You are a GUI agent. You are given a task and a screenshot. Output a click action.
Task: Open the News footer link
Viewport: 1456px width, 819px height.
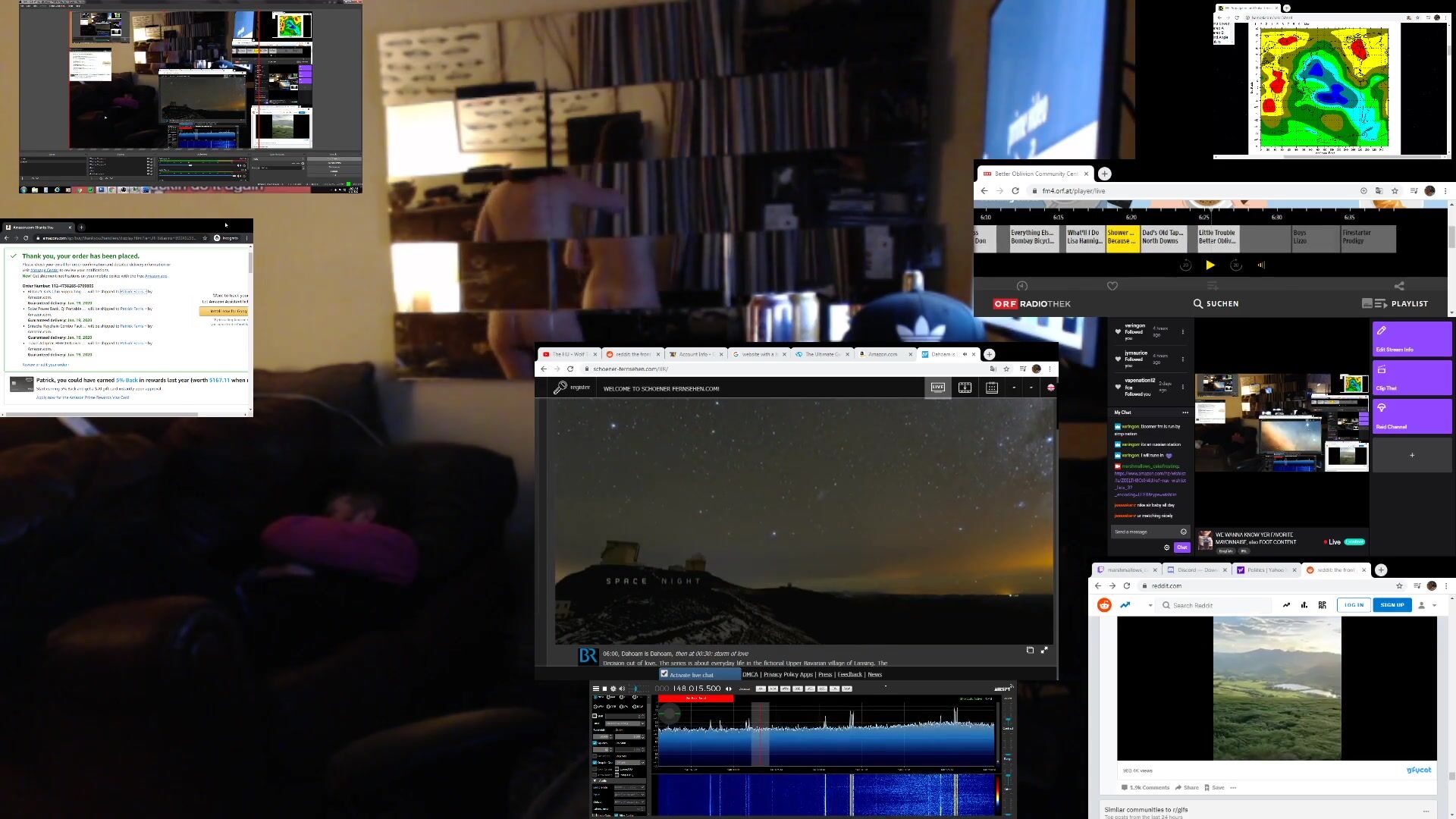click(x=874, y=675)
